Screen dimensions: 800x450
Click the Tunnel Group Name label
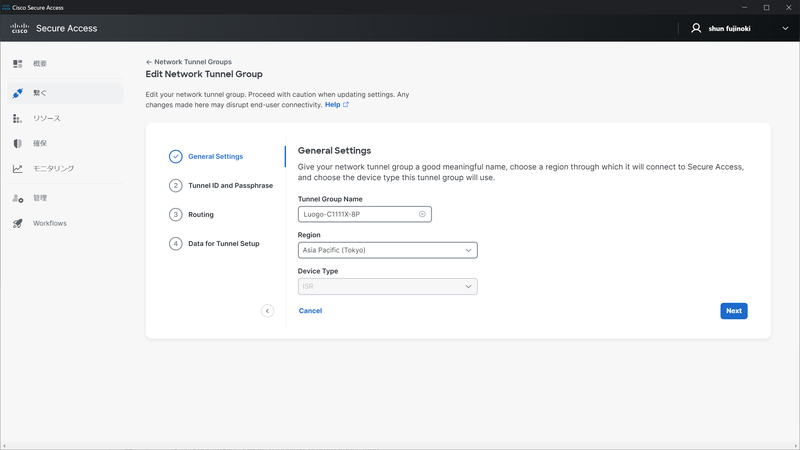(x=330, y=199)
